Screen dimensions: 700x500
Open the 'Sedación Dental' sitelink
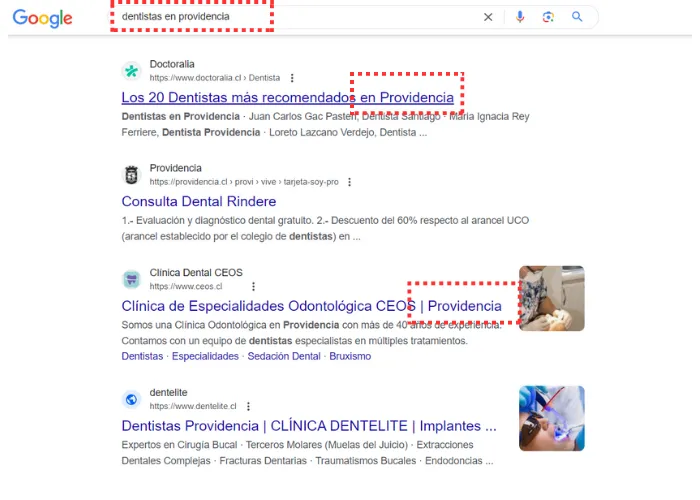tap(284, 356)
